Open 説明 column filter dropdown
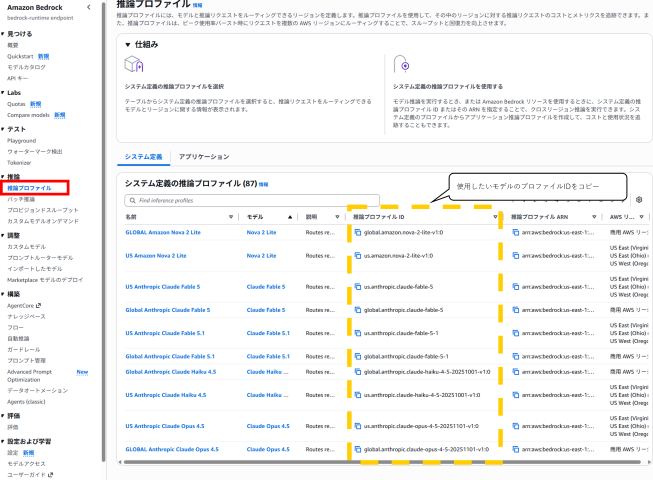The image size is (653, 480). coord(337,217)
